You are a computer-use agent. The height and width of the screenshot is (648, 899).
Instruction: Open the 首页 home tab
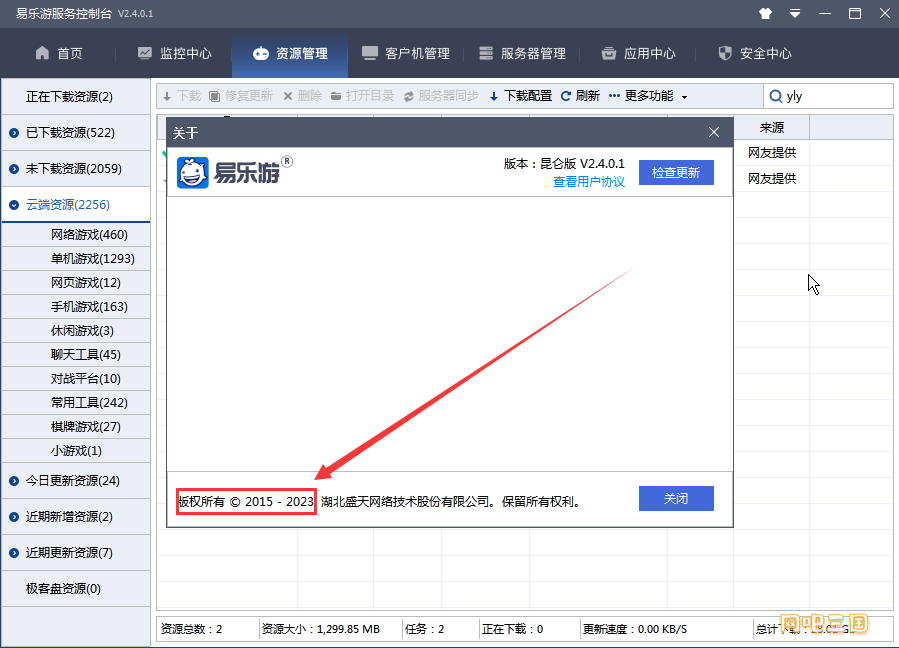[x=59, y=53]
